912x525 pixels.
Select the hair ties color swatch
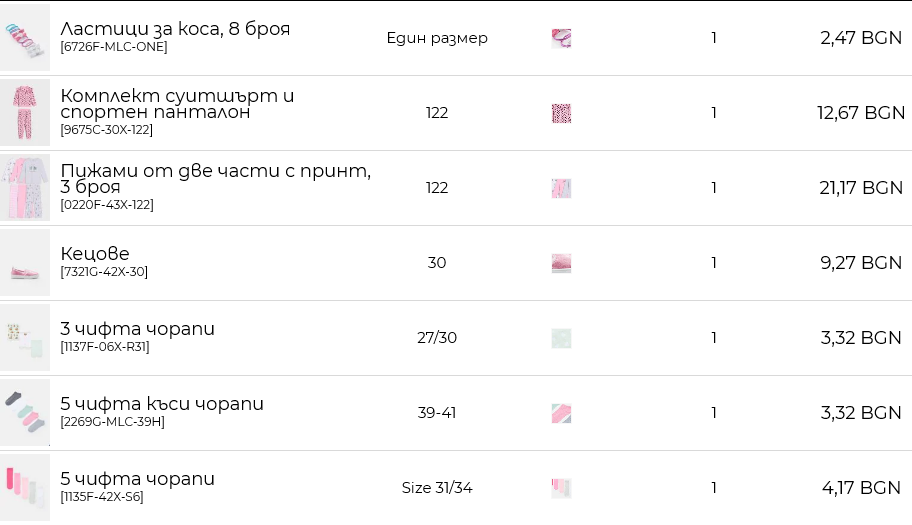pos(561,39)
